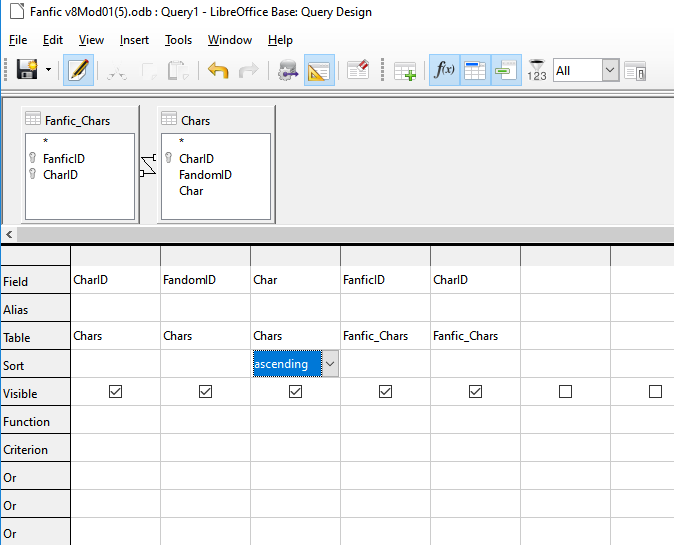Screen dimensions: 674x545
Task: Toggle the Table Name row icon
Action: tap(475, 71)
